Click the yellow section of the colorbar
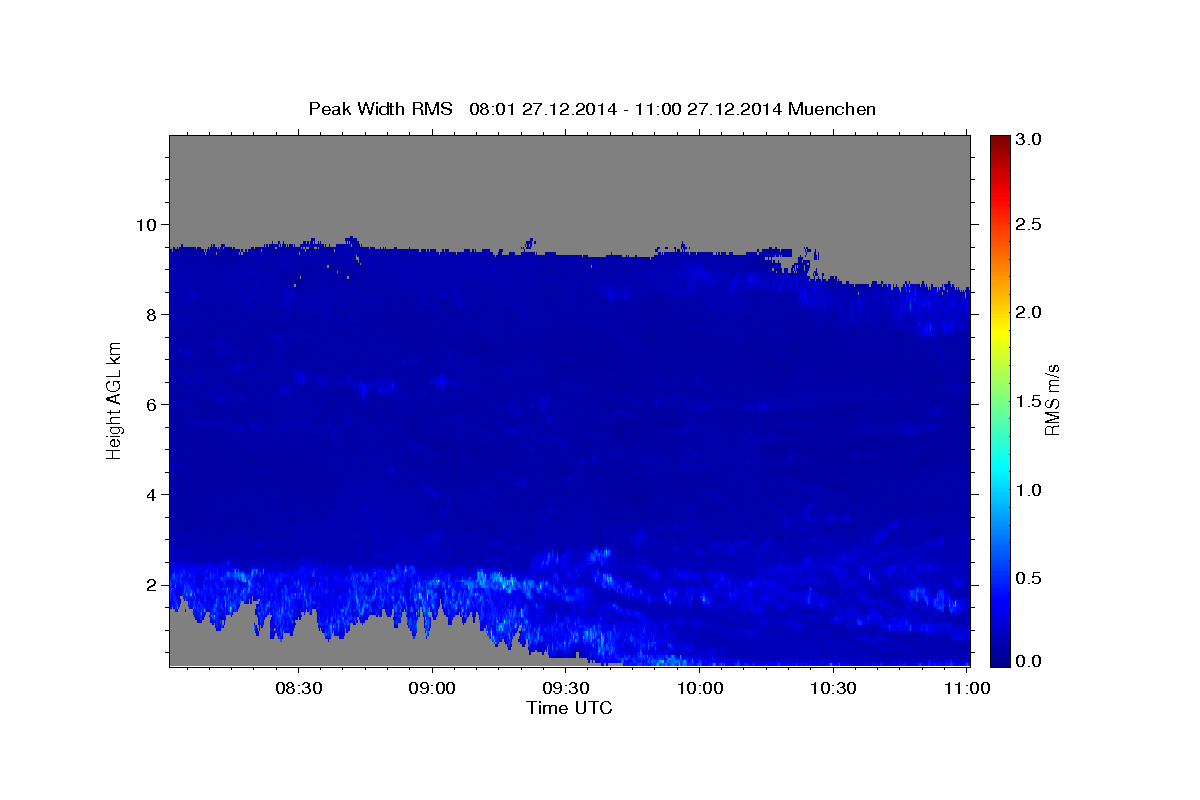The width and height of the screenshot is (1200, 800). pyautogui.click(x=999, y=325)
